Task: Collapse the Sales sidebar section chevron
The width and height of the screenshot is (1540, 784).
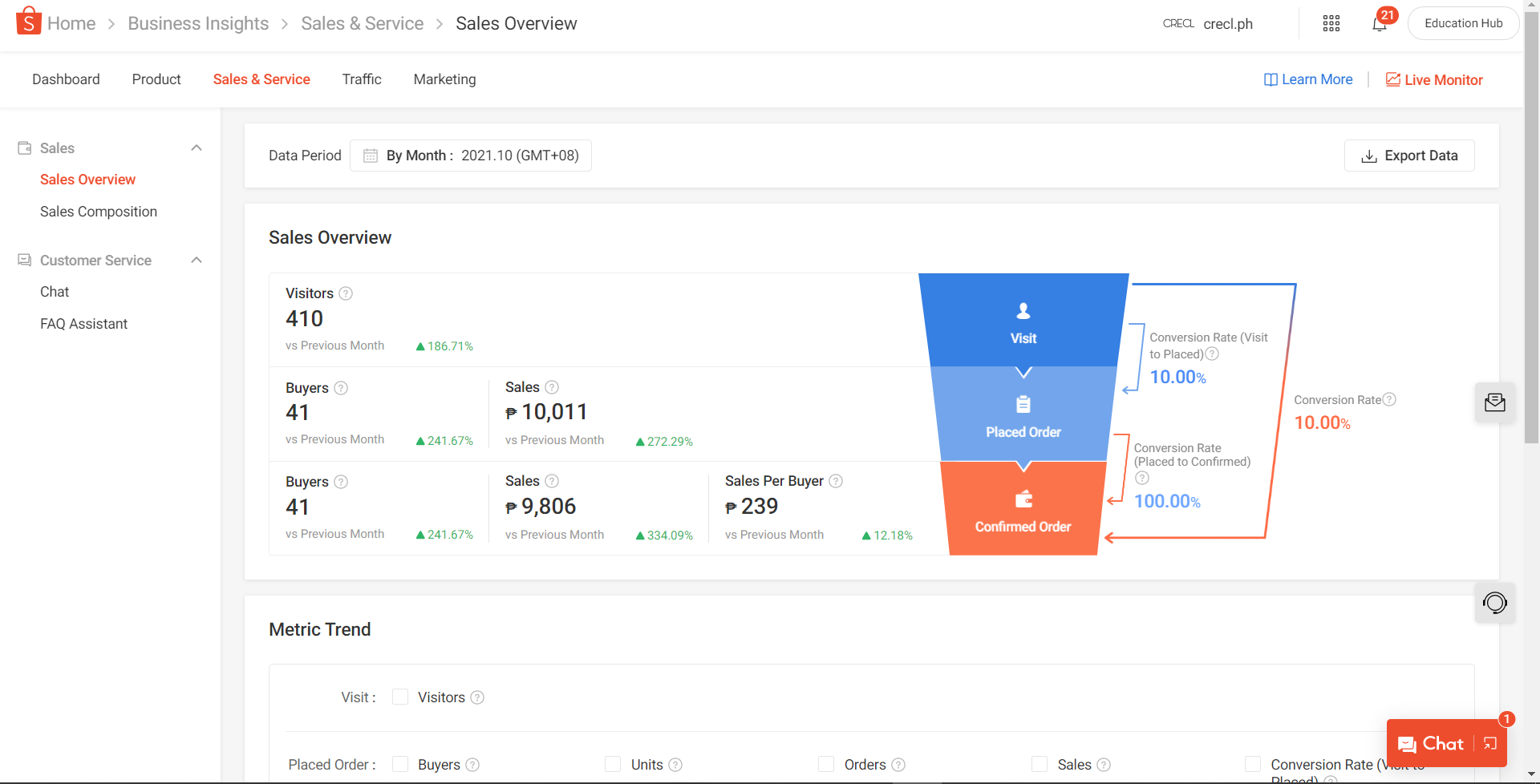Action: (x=197, y=148)
